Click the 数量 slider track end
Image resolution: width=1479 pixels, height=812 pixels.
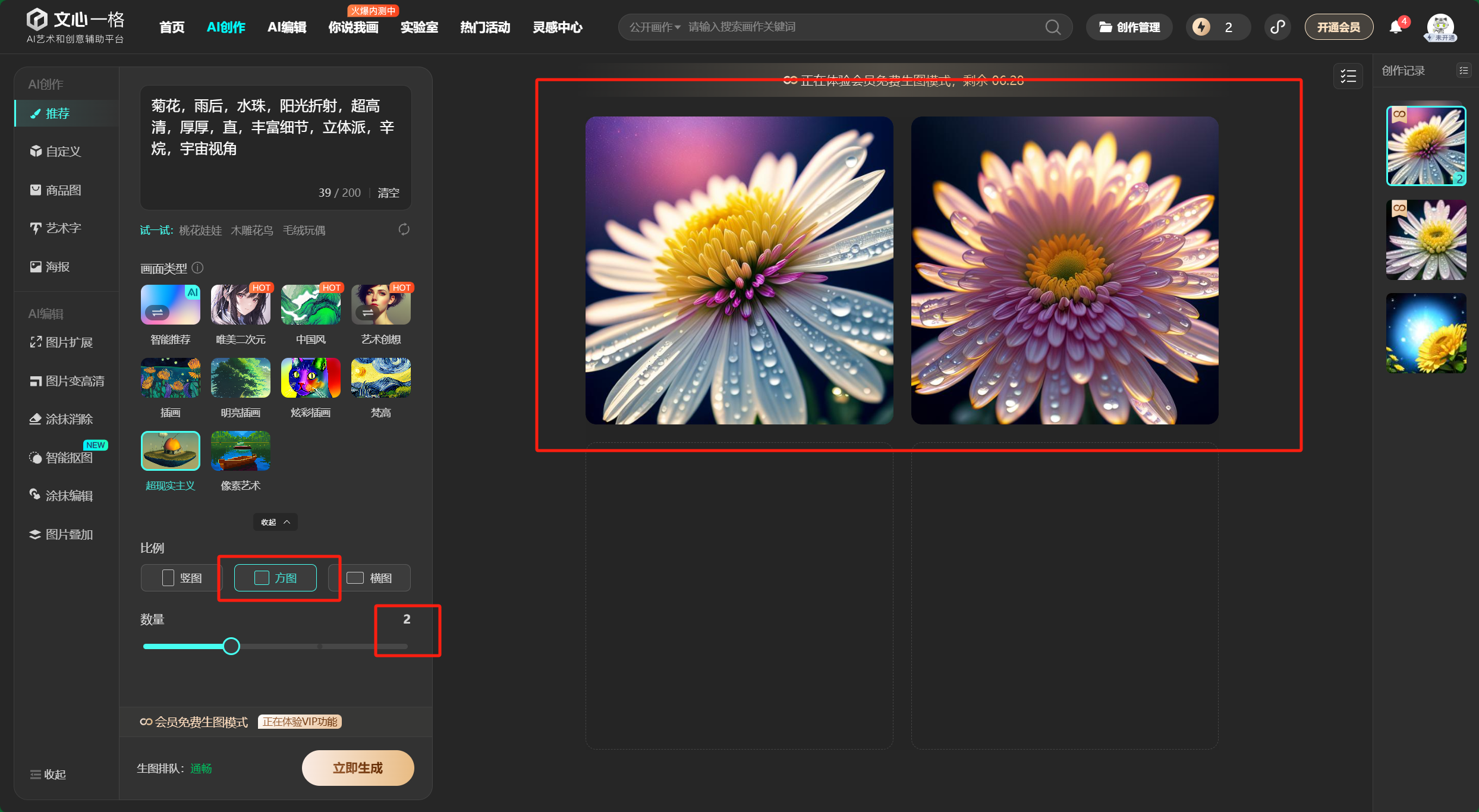click(405, 646)
